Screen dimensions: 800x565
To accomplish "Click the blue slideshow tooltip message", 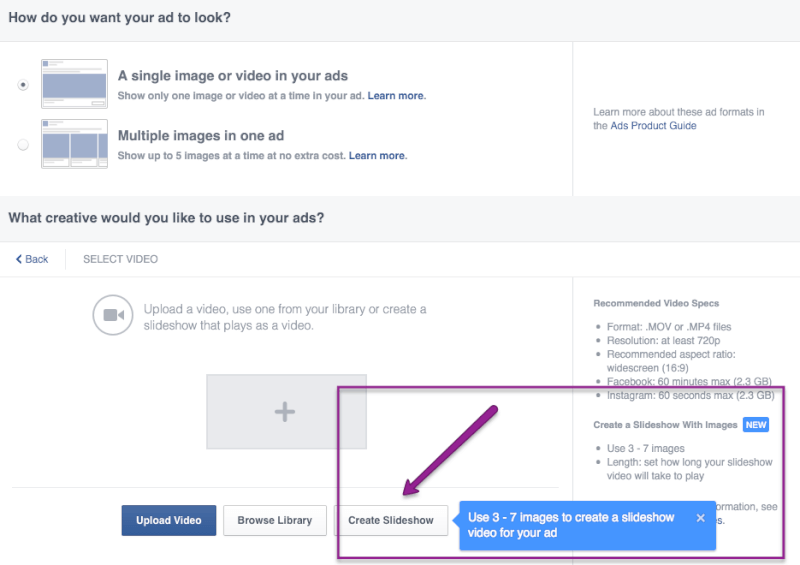I will click(x=571, y=525).
